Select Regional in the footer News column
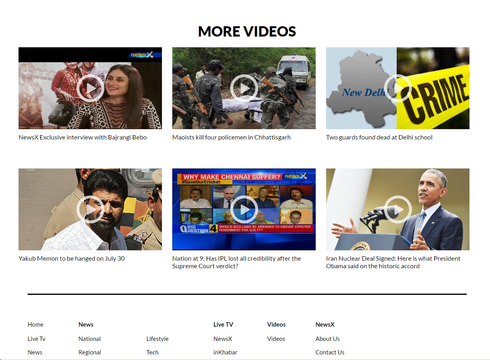The width and height of the screenshot is (490, 360). click(90, 352)
